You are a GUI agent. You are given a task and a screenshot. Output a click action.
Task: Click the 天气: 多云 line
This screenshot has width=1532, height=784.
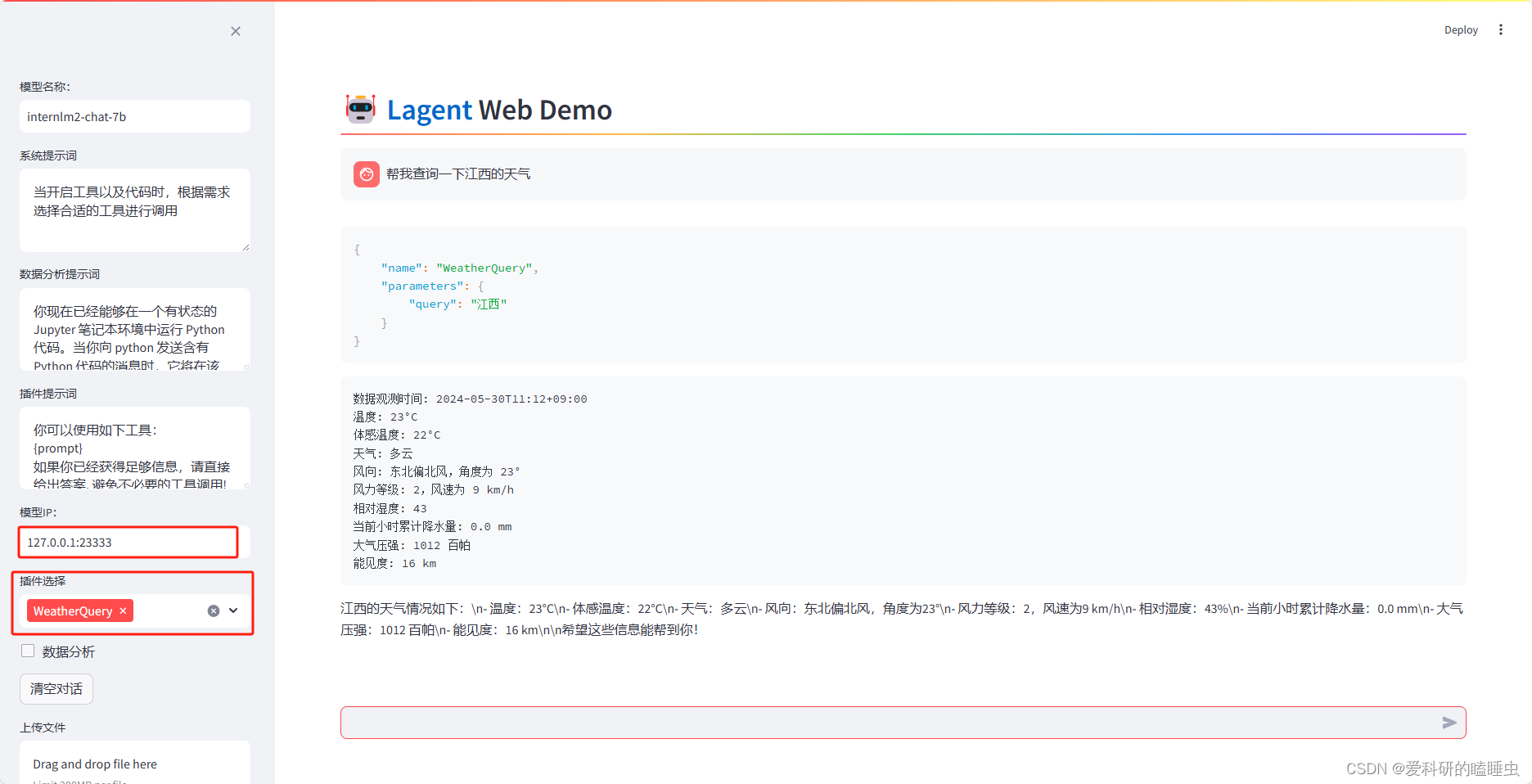pos(383,453)
